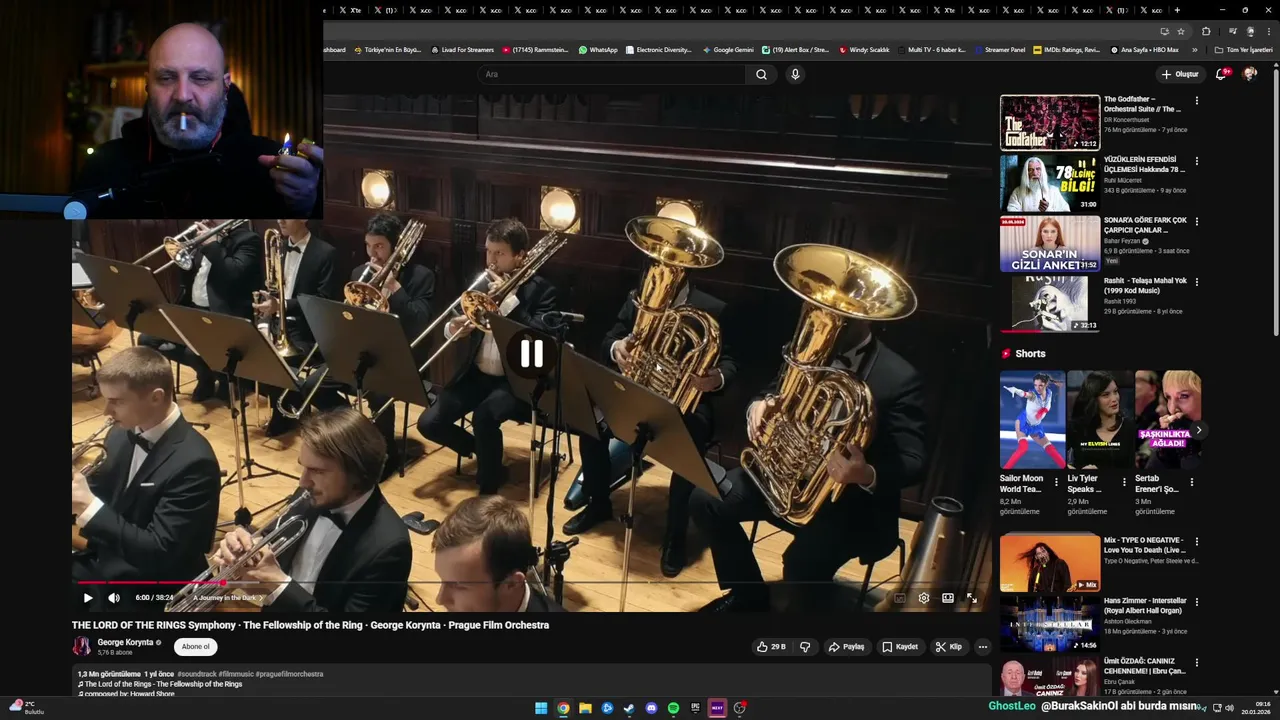Open the browser extensions puzzle icon
The image size is (1280, 720).
[1206, 31]
